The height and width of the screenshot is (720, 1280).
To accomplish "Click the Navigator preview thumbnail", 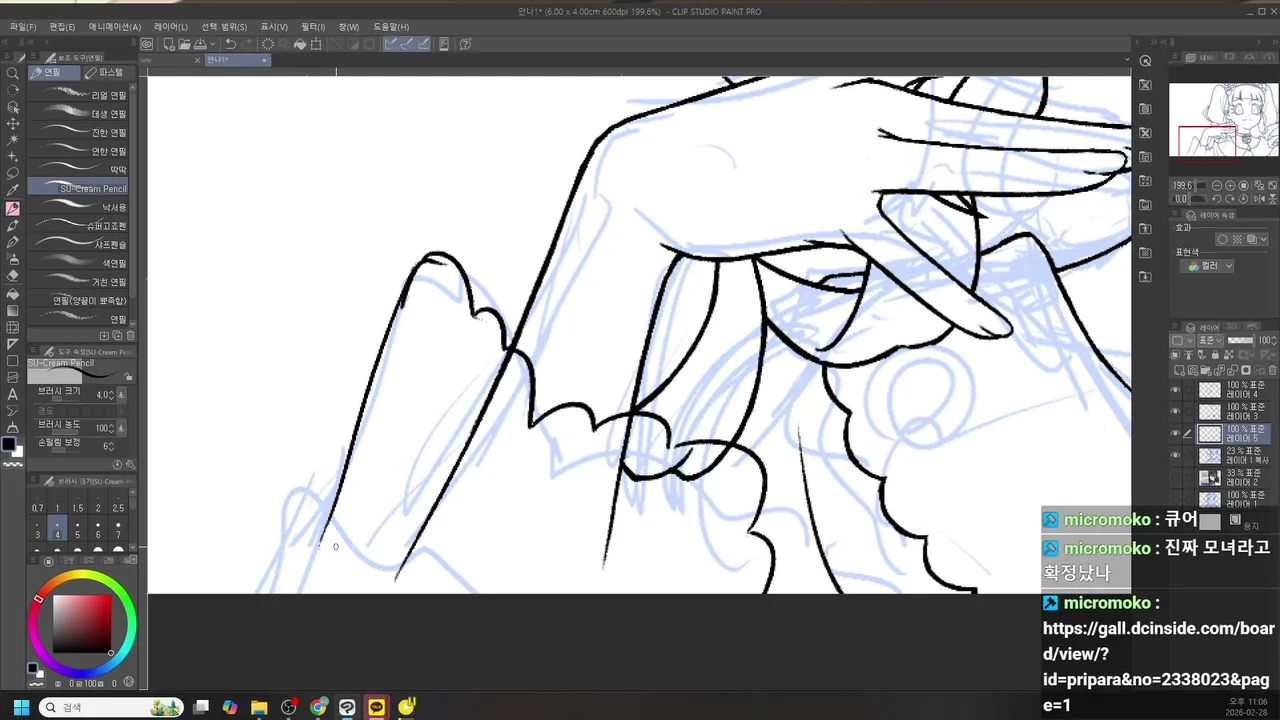I will click(x=1224, y=121).
